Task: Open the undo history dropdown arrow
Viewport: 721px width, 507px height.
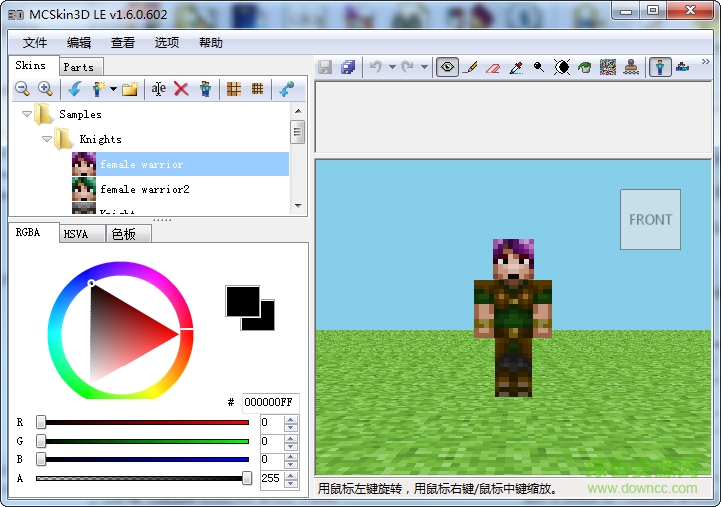Action: tap(392, 67)
